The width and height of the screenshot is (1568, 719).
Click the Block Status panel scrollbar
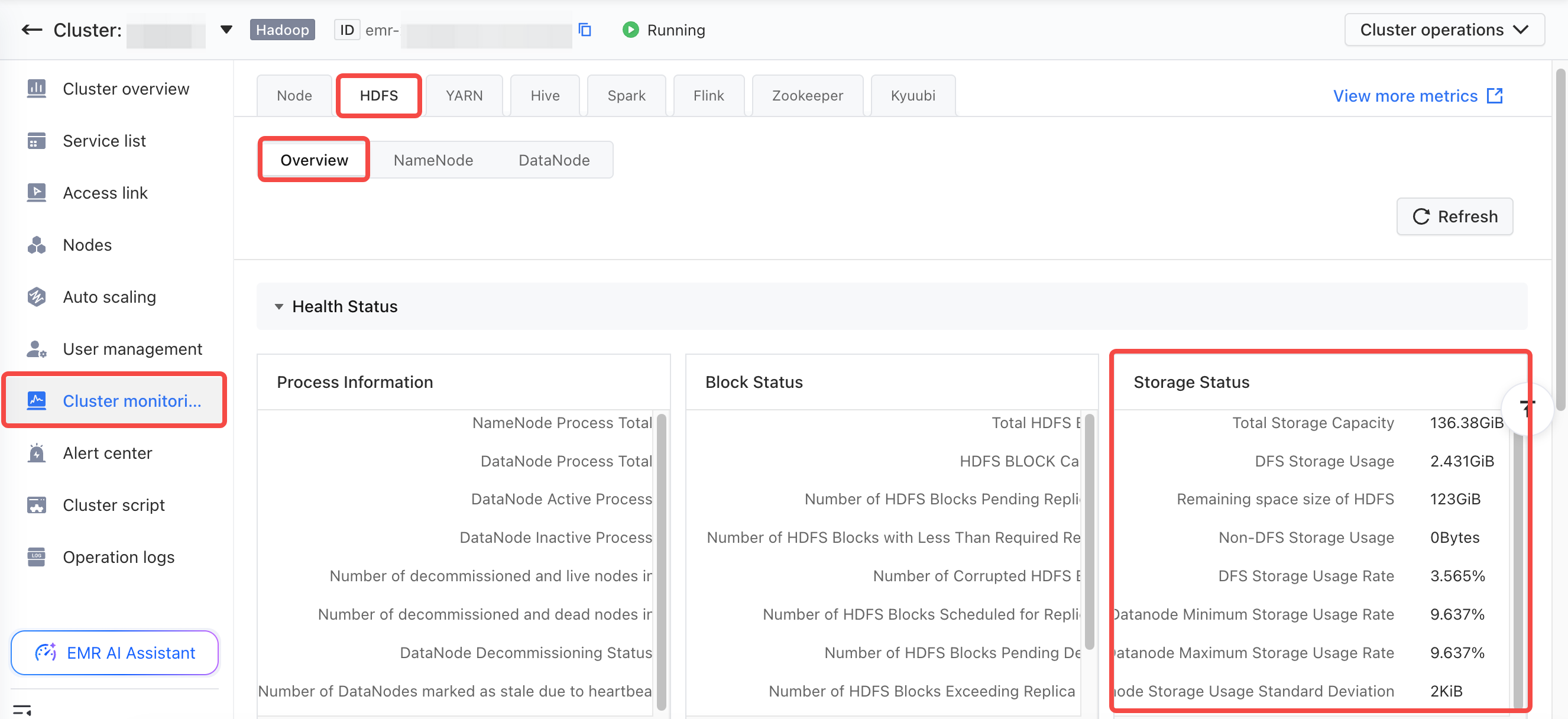click(1090, 532)
